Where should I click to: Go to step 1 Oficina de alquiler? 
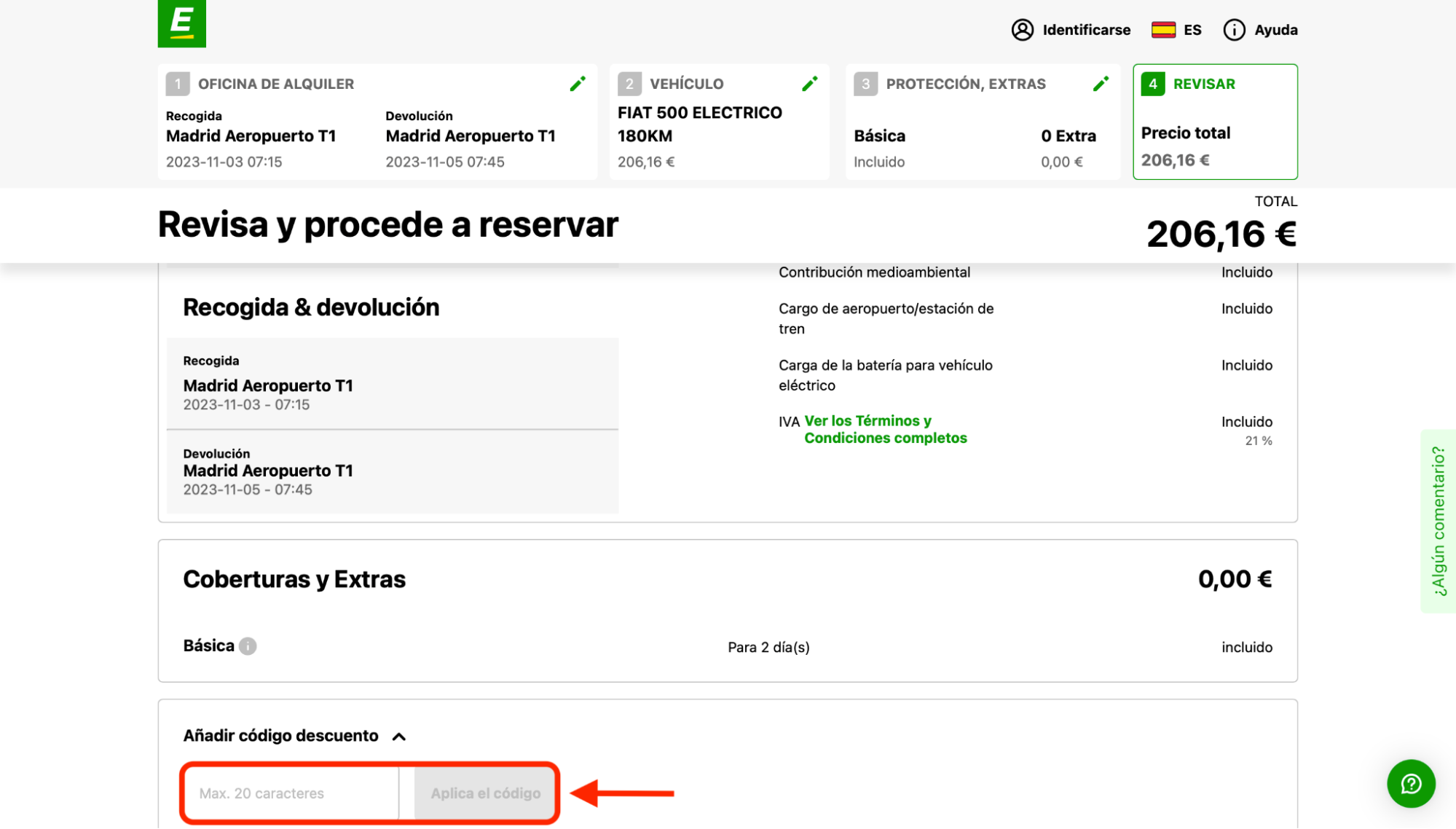(276, 84)
